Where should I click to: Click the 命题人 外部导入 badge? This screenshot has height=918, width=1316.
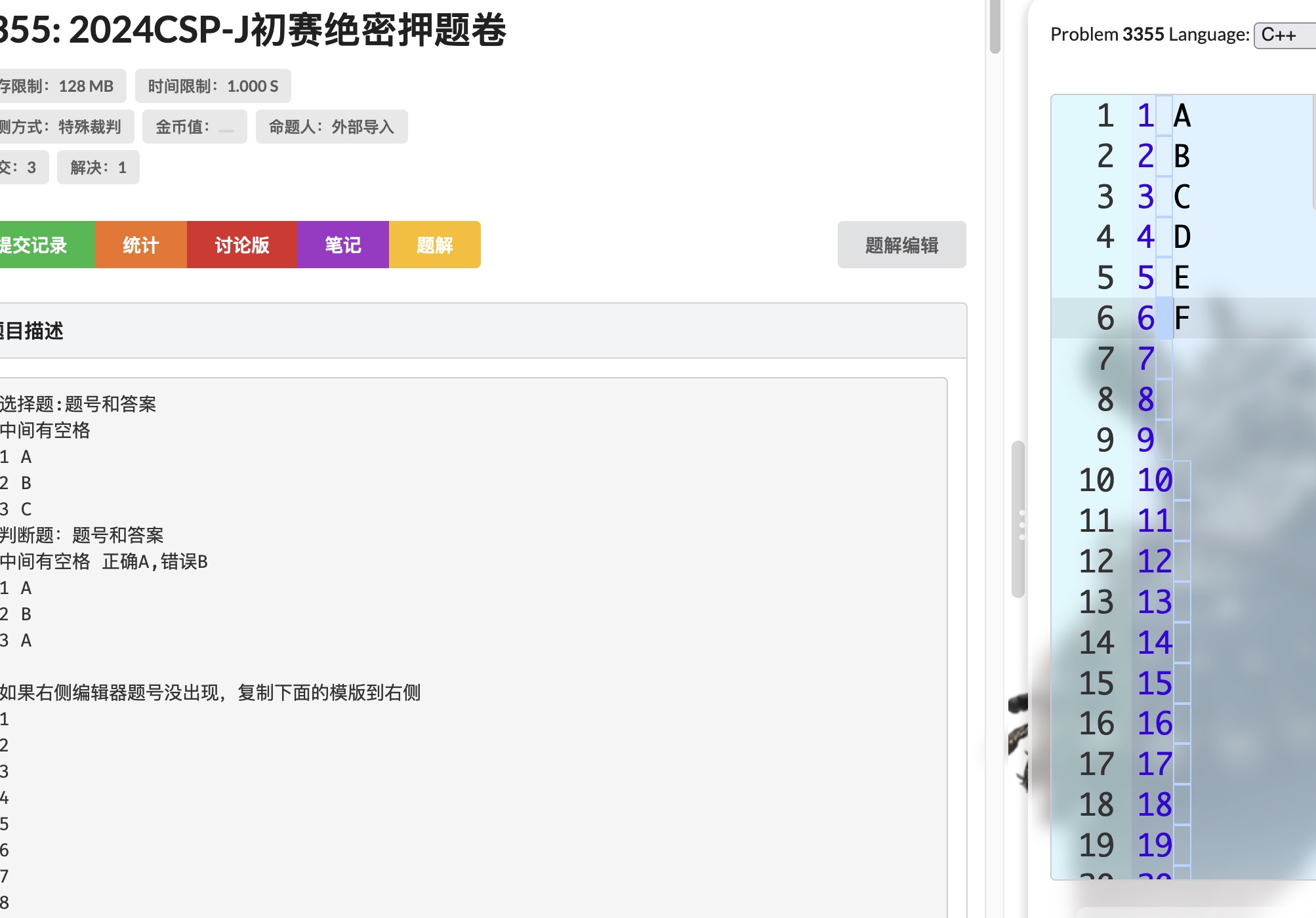click(x=331, y=127)
